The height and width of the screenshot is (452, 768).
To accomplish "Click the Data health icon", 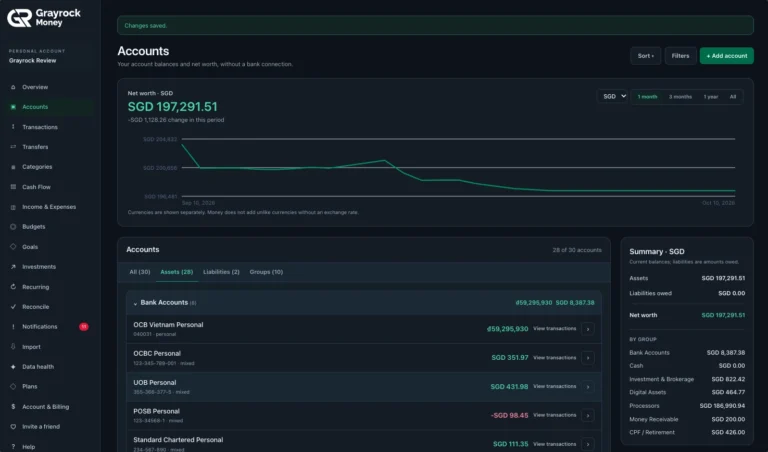I will 13,367.
